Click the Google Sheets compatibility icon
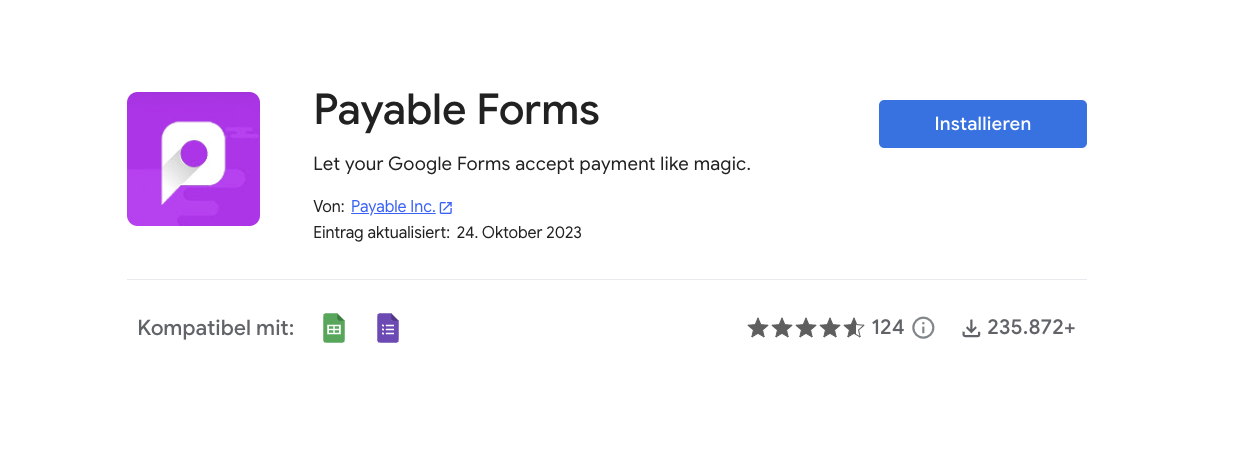This screenshot has width=1236, height=456. (x=334, y=328)
